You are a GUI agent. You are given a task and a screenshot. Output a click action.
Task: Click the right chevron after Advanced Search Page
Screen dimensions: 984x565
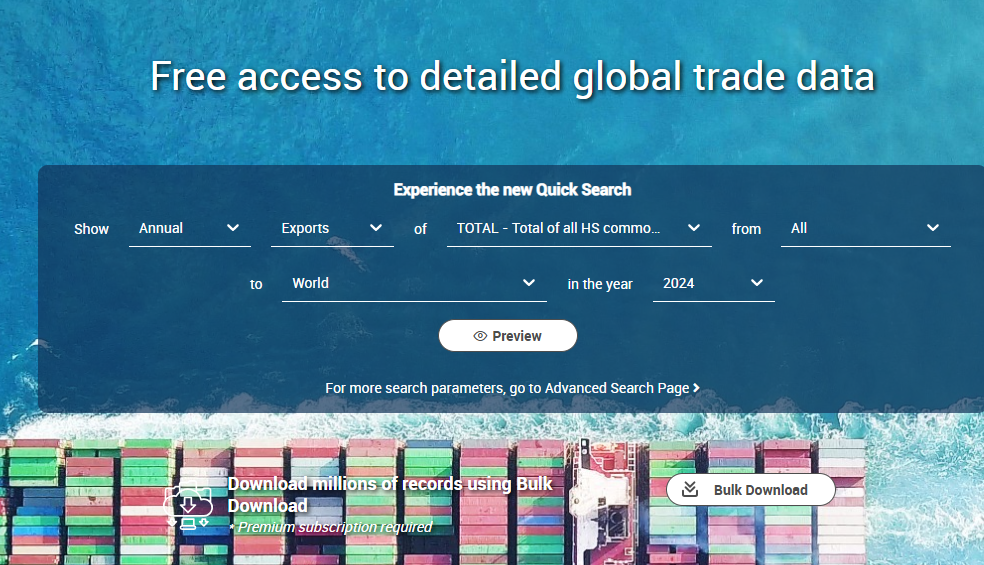696,388
